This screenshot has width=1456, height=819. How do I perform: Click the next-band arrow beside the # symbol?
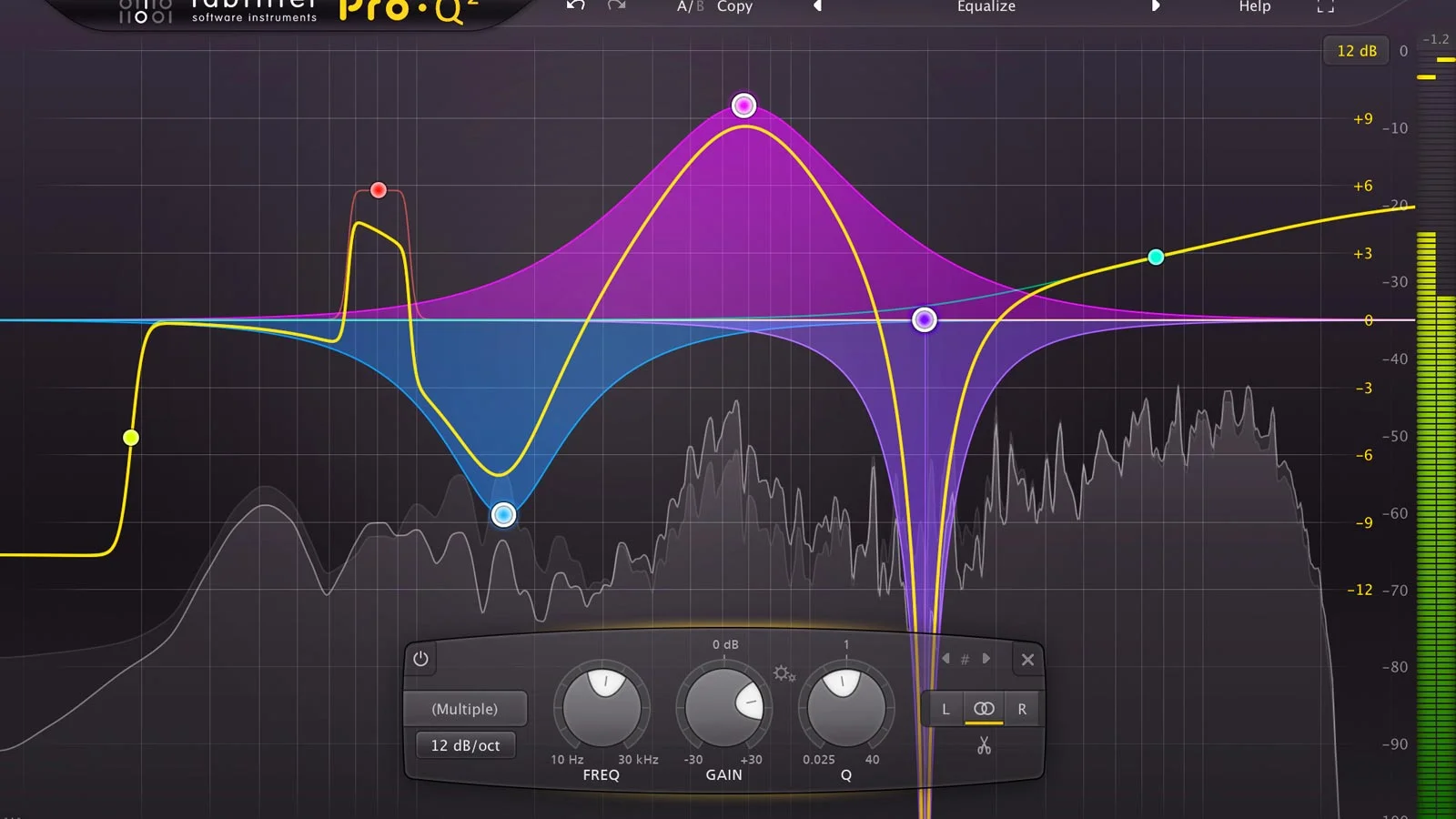986,660
